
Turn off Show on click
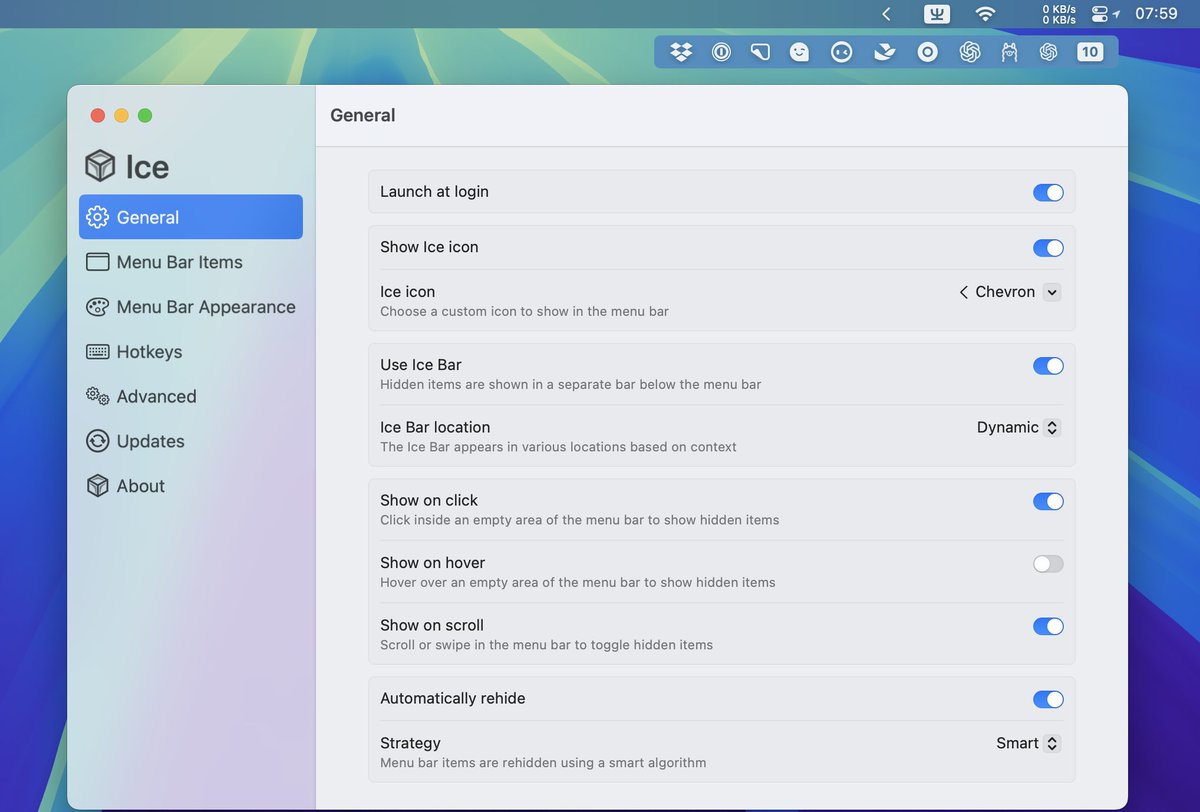1048,501
